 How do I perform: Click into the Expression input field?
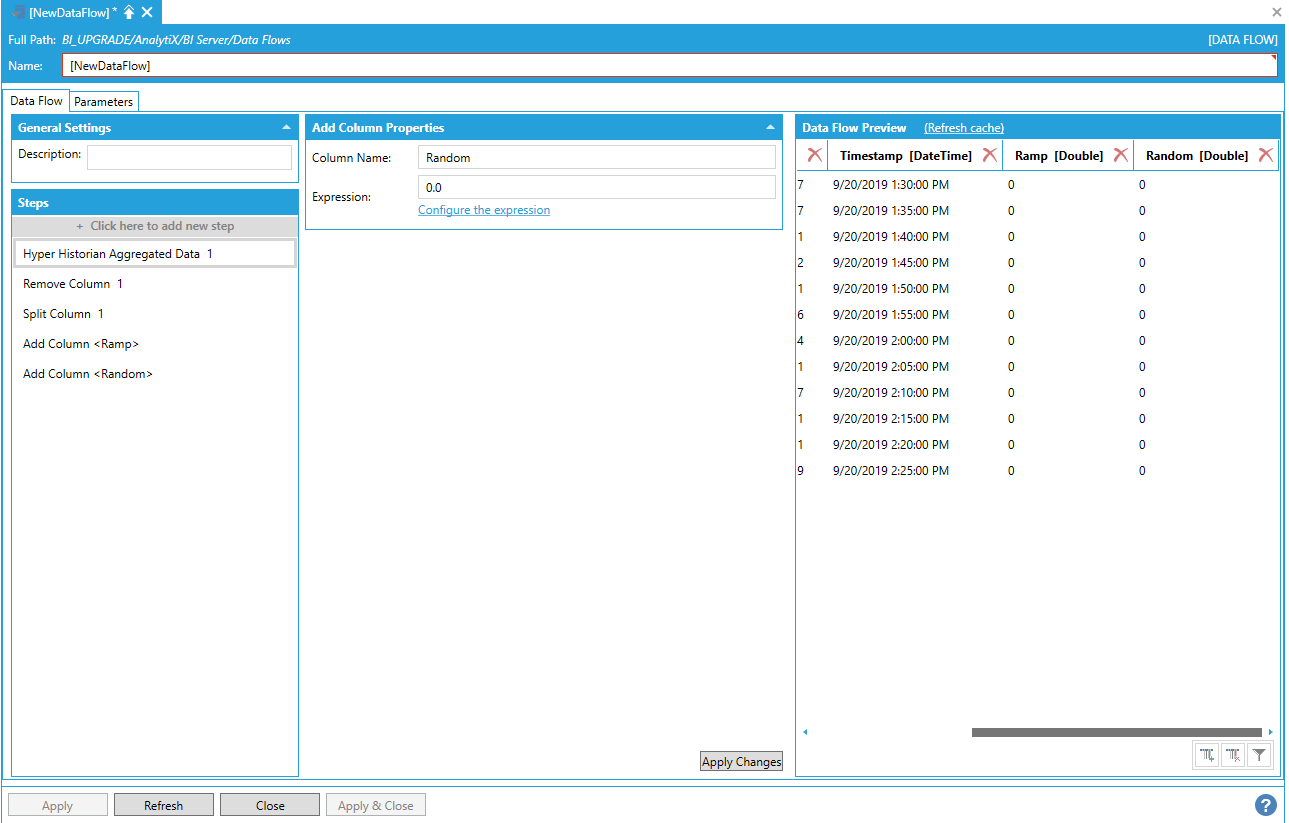[596, 187]
